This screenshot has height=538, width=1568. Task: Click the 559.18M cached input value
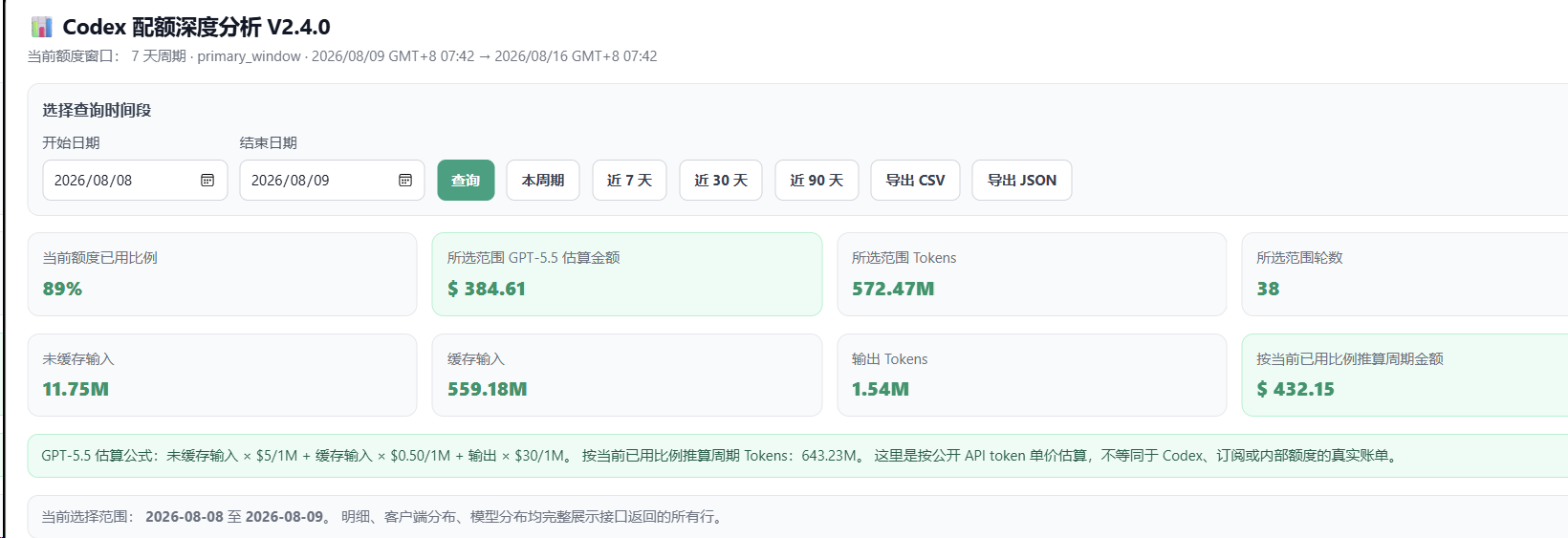tap(488, 389)
